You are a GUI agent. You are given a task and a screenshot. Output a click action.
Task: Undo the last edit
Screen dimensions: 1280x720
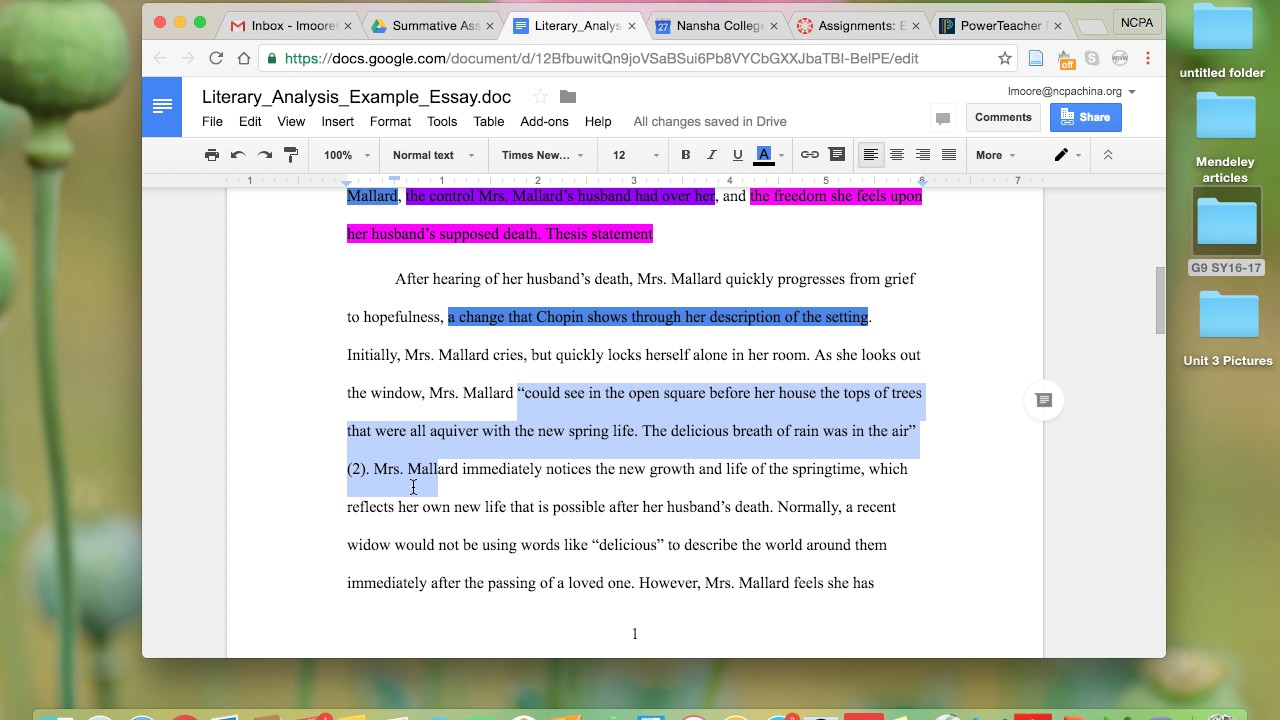(238, 155)
